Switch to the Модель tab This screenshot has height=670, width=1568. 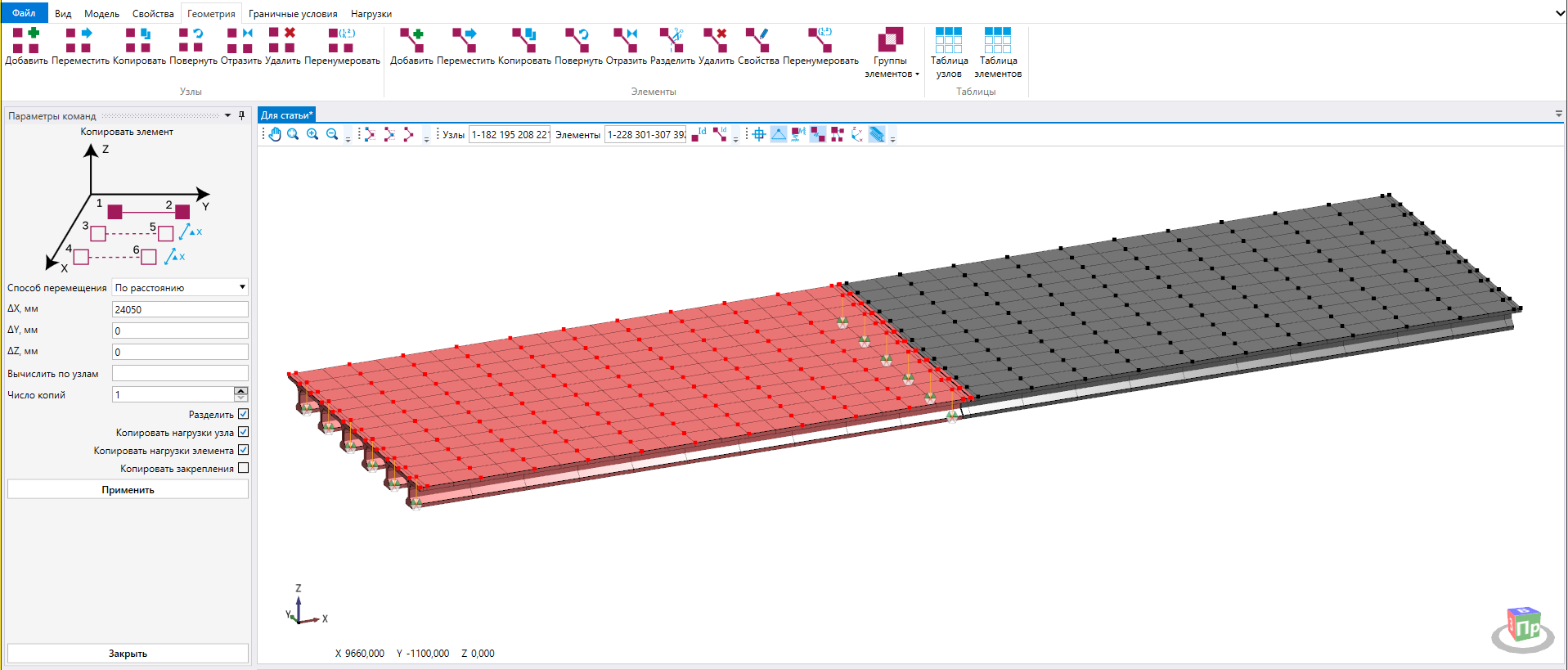pos(101,14)
